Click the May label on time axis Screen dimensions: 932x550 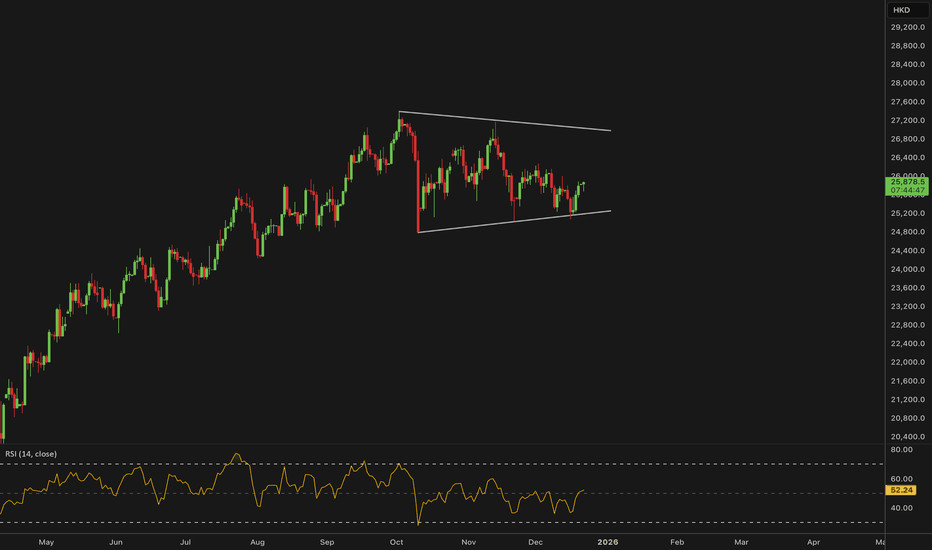click(x=45, y=542)
